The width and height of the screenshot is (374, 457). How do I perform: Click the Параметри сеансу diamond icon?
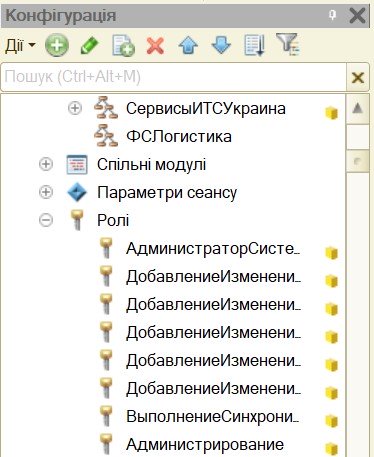pos(77,193)
